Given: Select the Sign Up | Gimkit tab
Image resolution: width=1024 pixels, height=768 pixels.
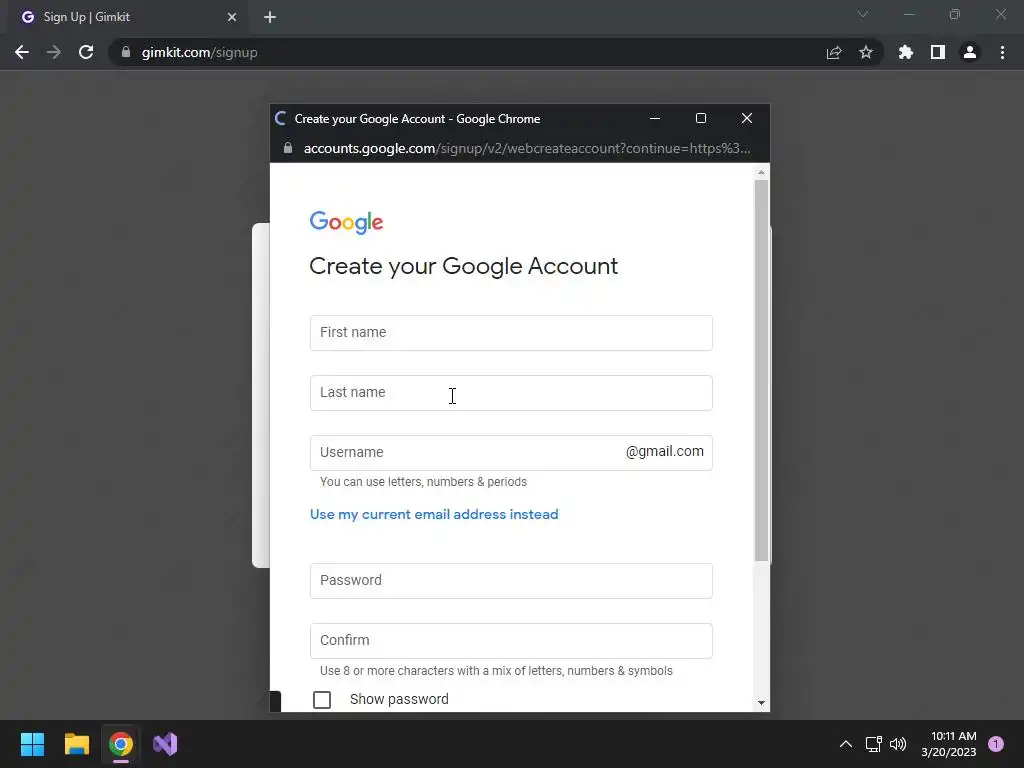Looking at the screenshot, I should 127,18.
